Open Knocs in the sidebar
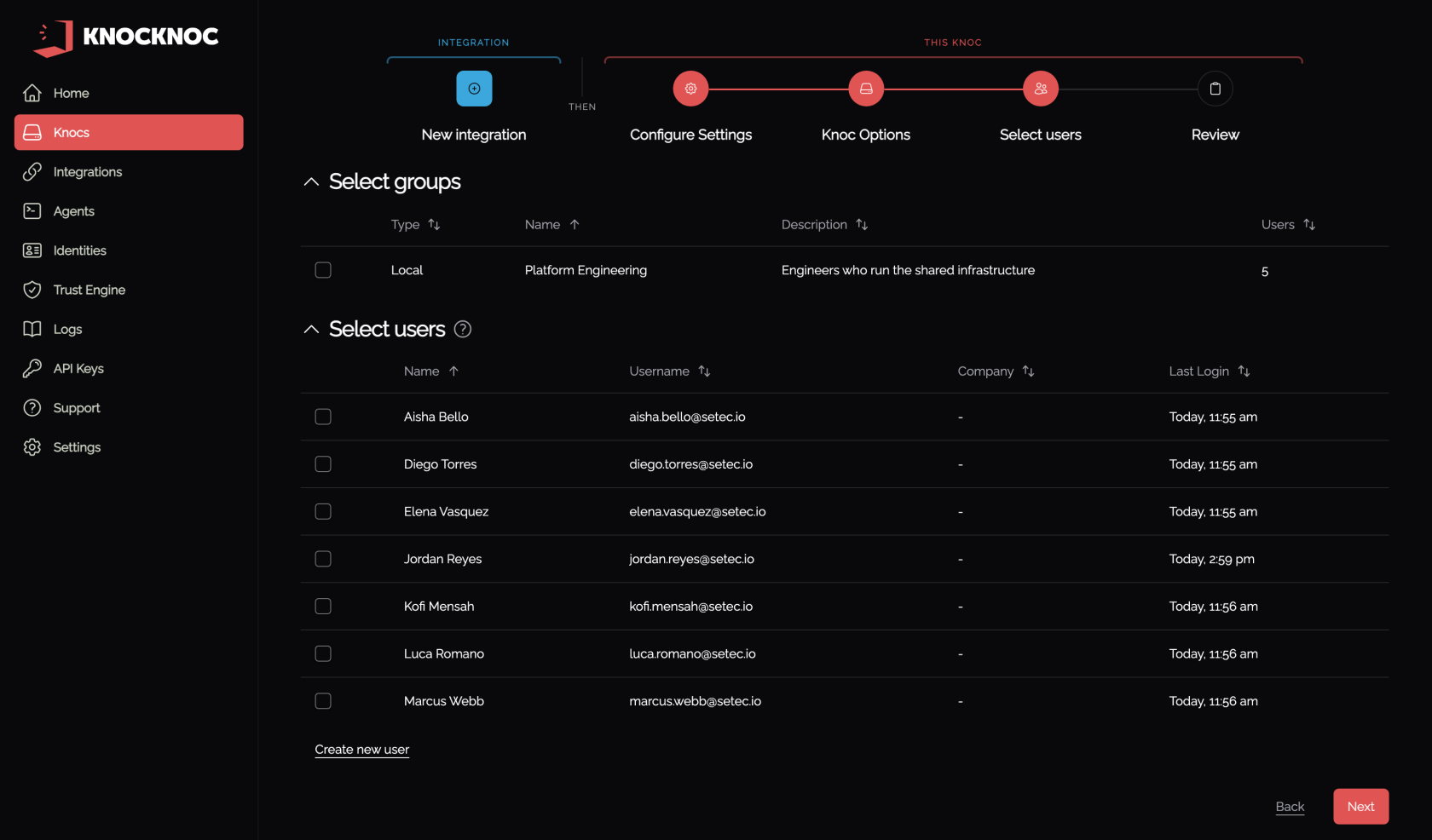Image resolution: width=1432 pixels, height=840 pixels. pyautogui.click(x=129, y=132)
